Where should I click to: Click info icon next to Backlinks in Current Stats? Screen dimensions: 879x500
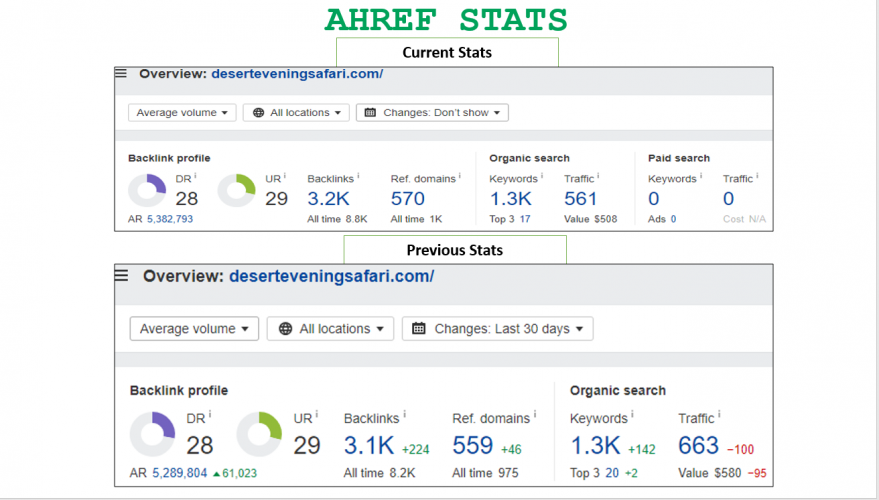358,176
